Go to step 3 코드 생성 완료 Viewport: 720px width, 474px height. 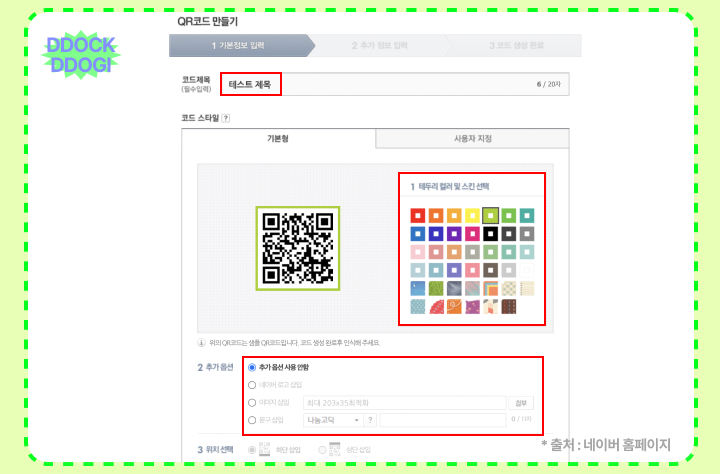click(x=516, y=45)
